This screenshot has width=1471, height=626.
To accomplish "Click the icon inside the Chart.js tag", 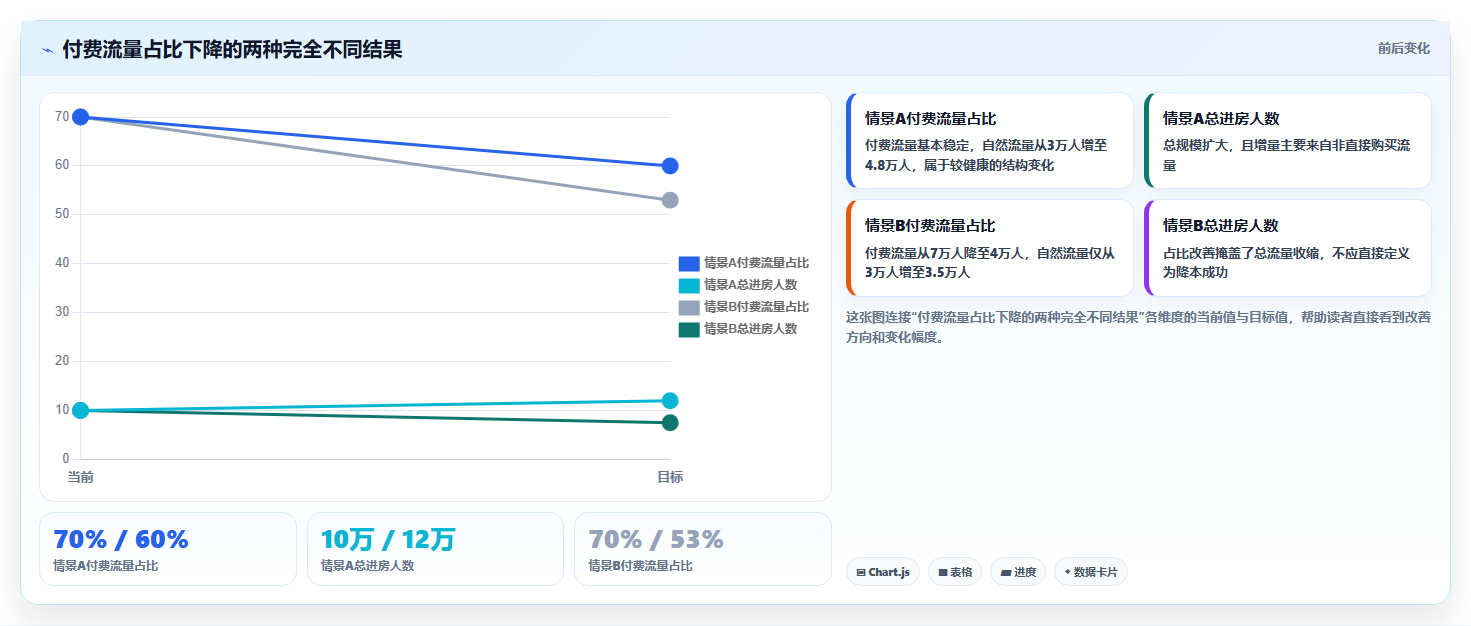I will pos(861,573).
